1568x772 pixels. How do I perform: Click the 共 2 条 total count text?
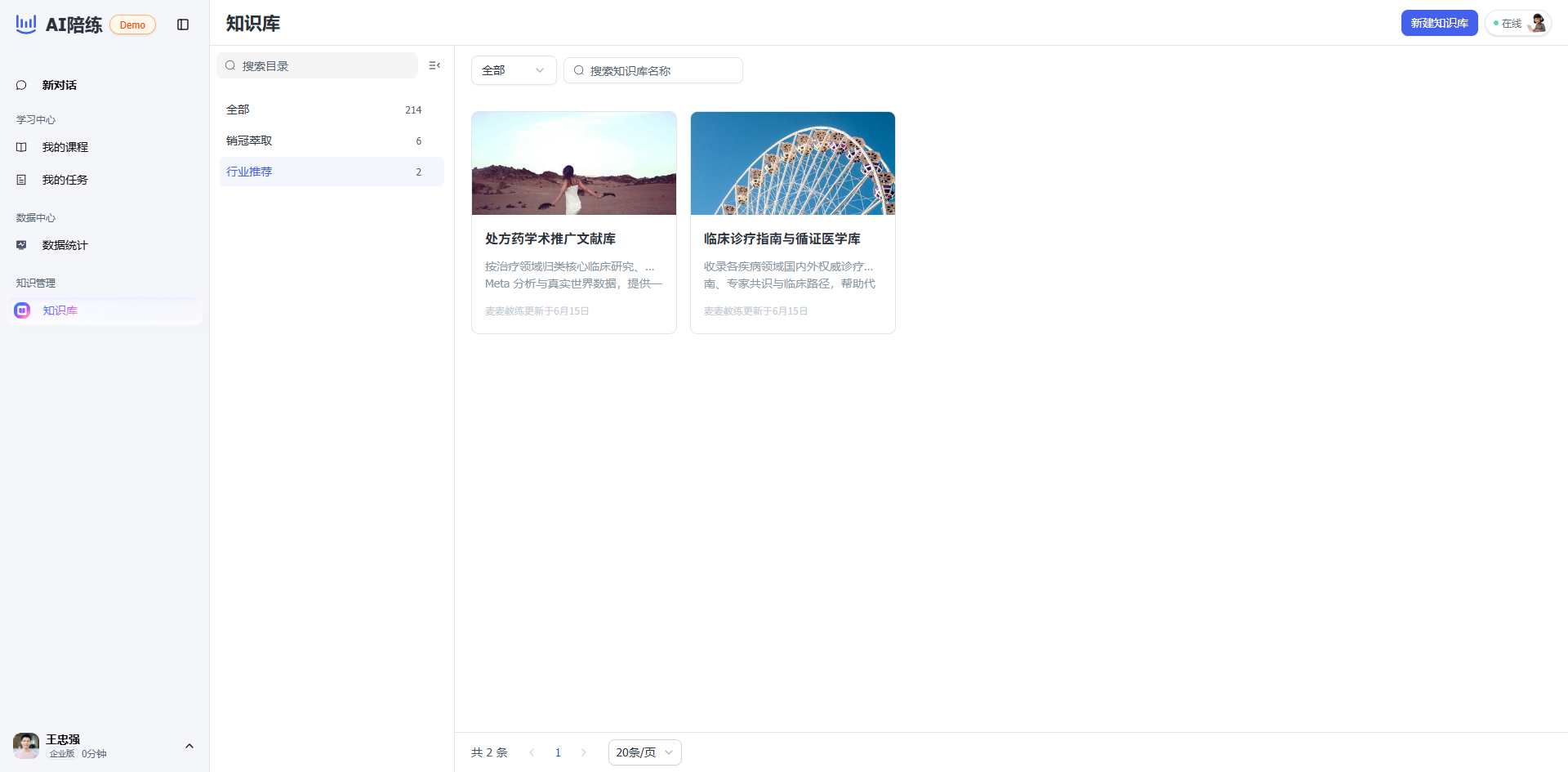[489, 752]
